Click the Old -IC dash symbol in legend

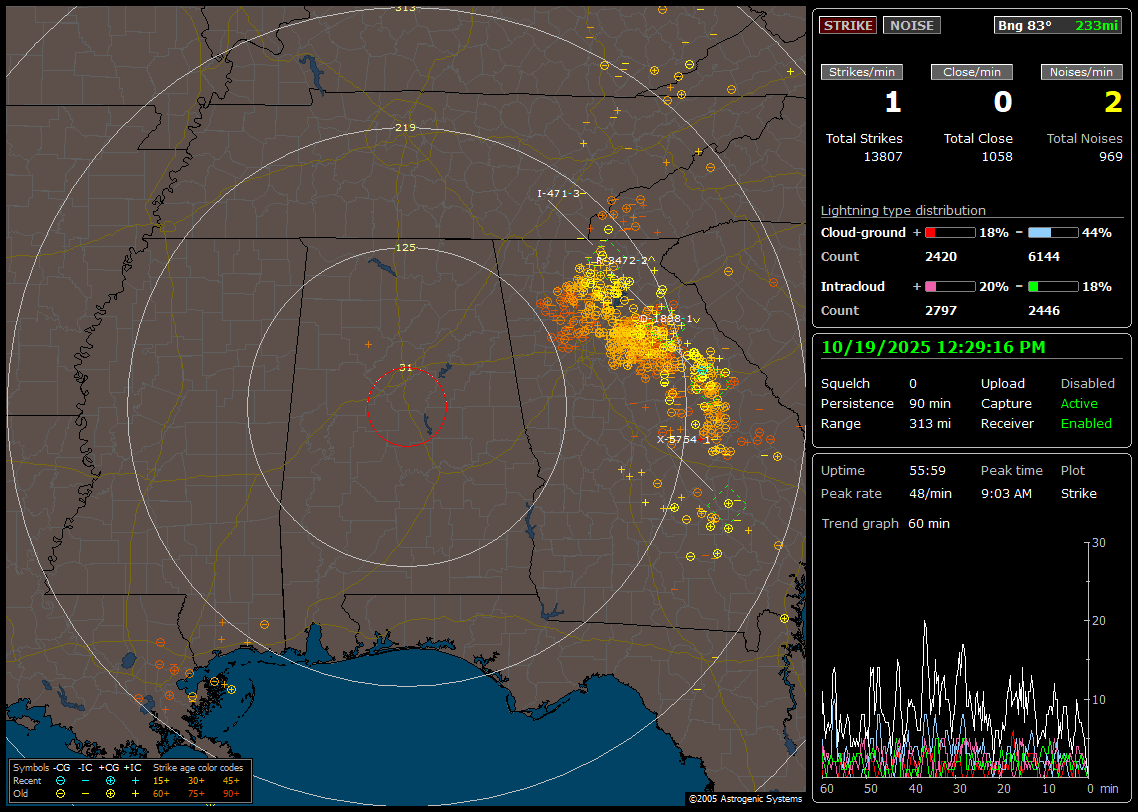(85, 793)
